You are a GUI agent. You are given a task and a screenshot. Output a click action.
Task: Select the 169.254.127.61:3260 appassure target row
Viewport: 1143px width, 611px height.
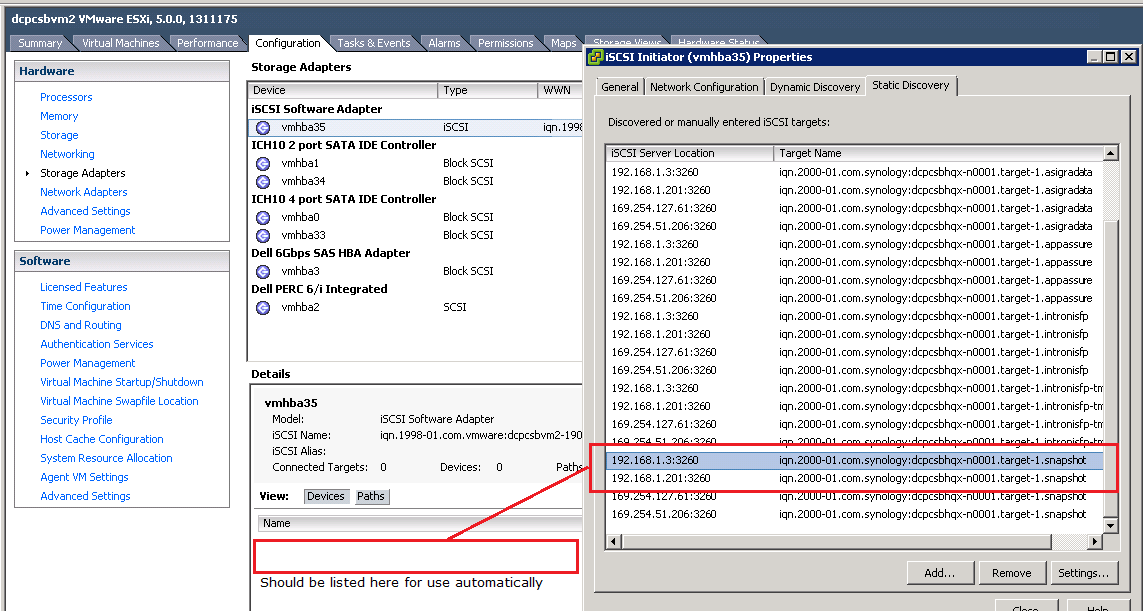tap(854, 280)
